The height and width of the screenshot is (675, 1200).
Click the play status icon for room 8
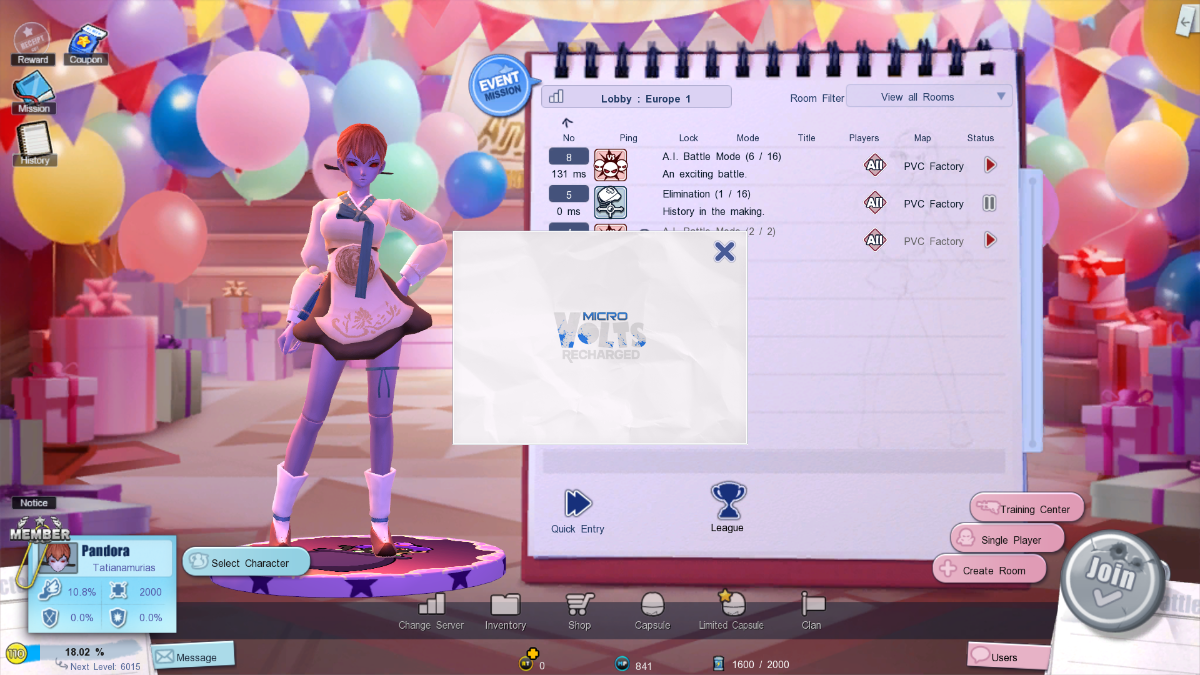coord(990,165)
